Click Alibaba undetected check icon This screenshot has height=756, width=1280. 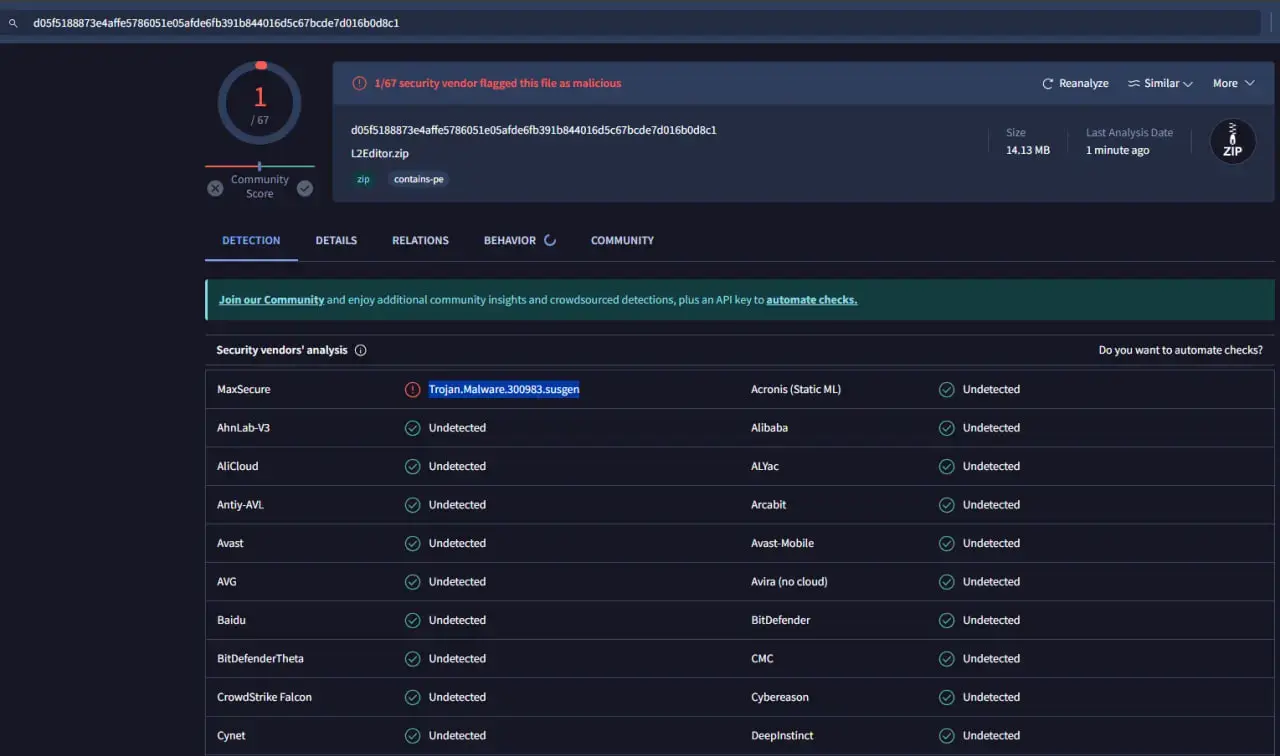[x=946, y=428]
